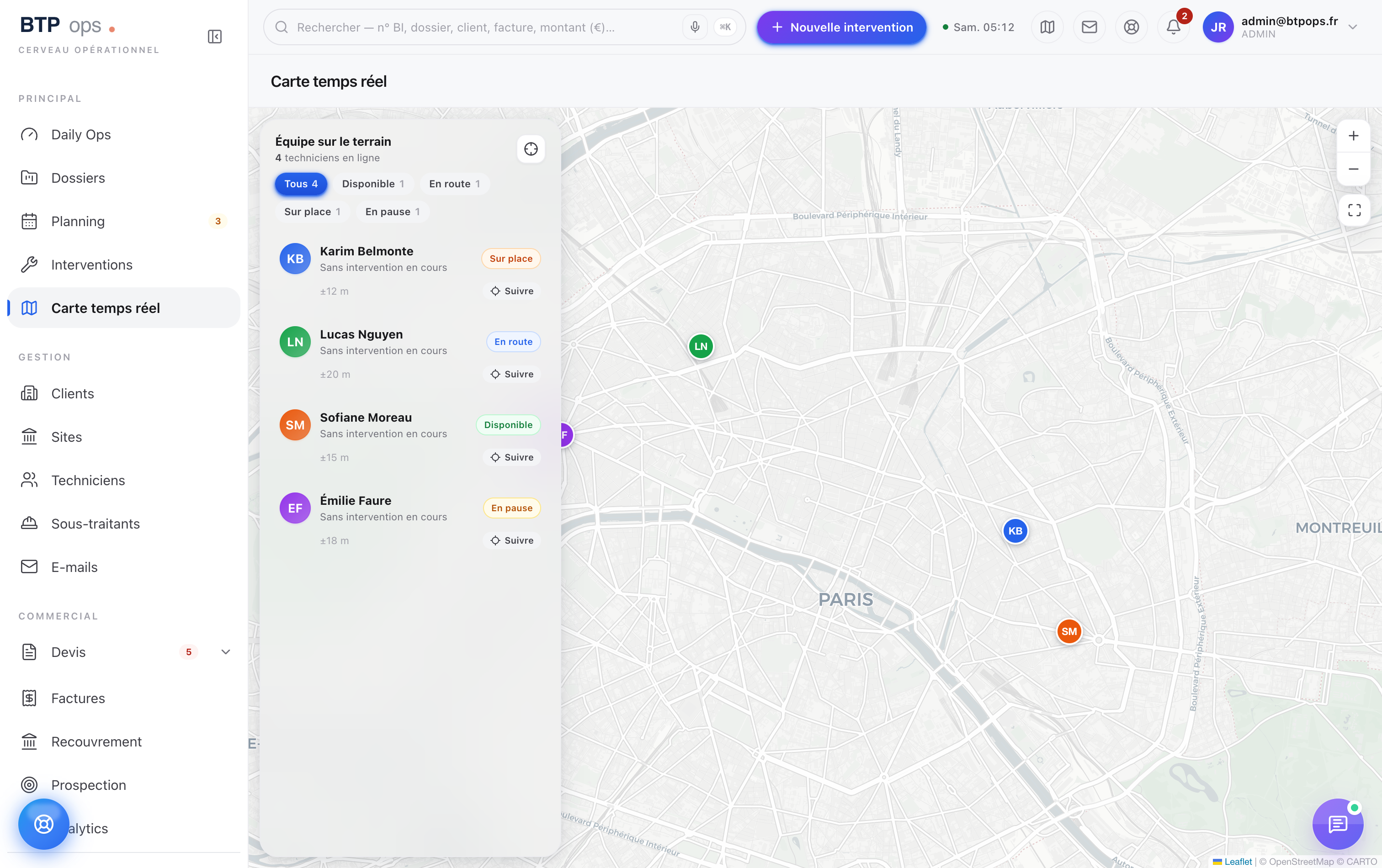Click the Planning badge showing 3
1382x868 pixels.
pyautogui.click(x=218, y=222)
